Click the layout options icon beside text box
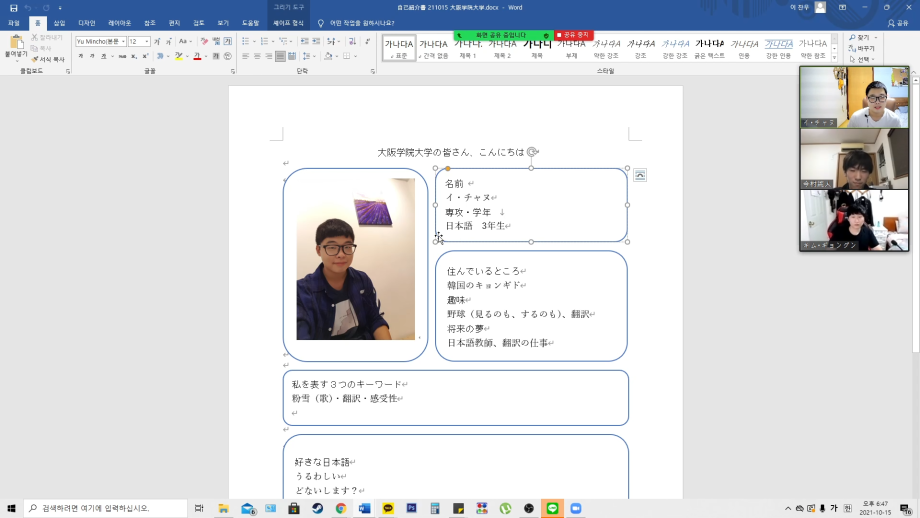Viewport: 920px width, 518px height. [639, 175]
